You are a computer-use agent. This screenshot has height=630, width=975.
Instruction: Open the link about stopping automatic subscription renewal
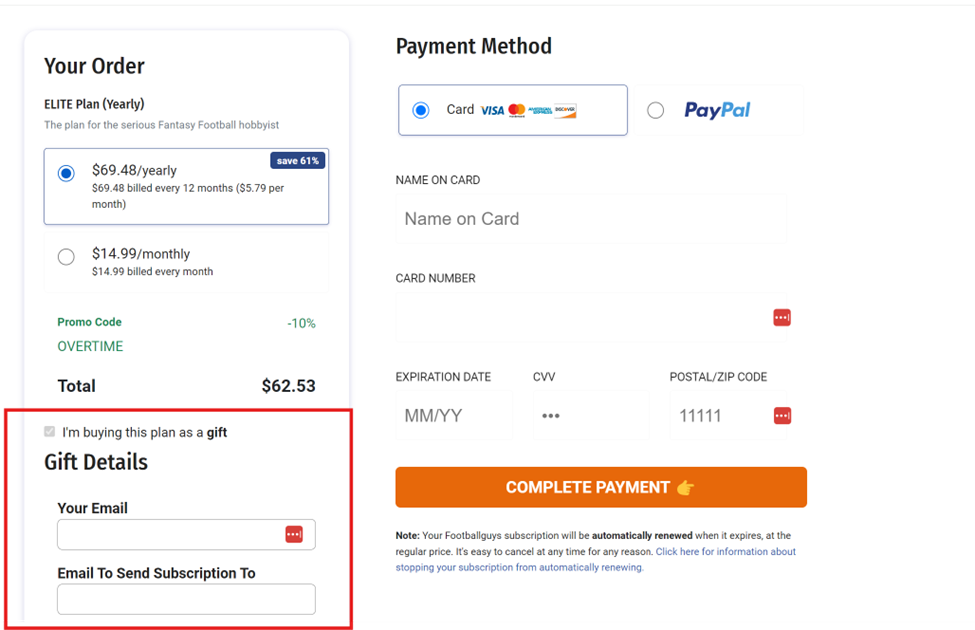point(596,559)
